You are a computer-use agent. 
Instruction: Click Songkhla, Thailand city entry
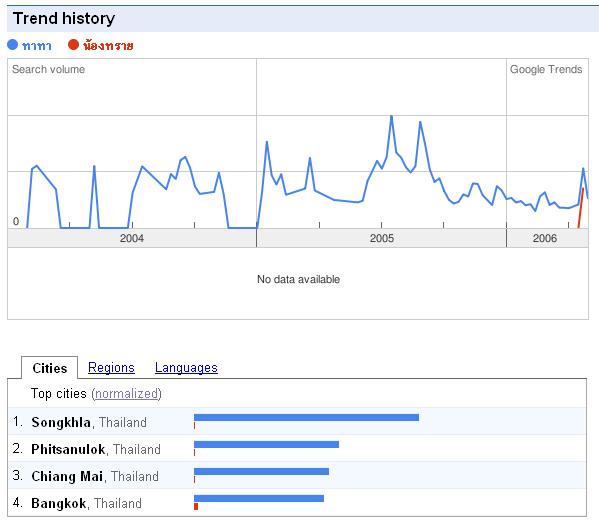[89, 422]
